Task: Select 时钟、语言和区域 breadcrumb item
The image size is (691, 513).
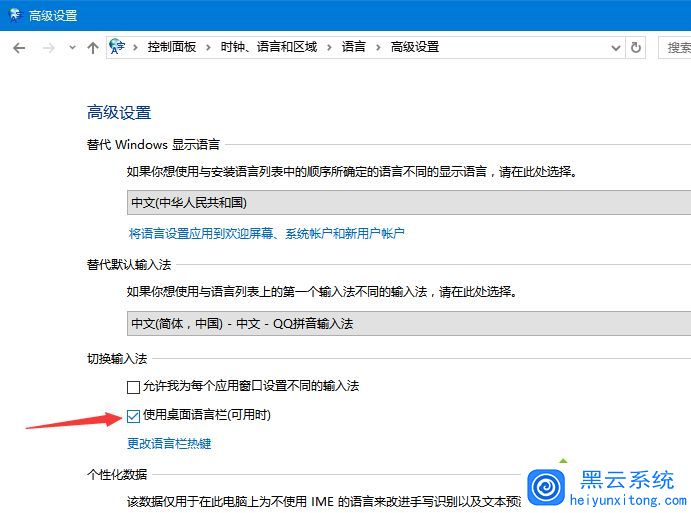Action: tap(267, 47)
